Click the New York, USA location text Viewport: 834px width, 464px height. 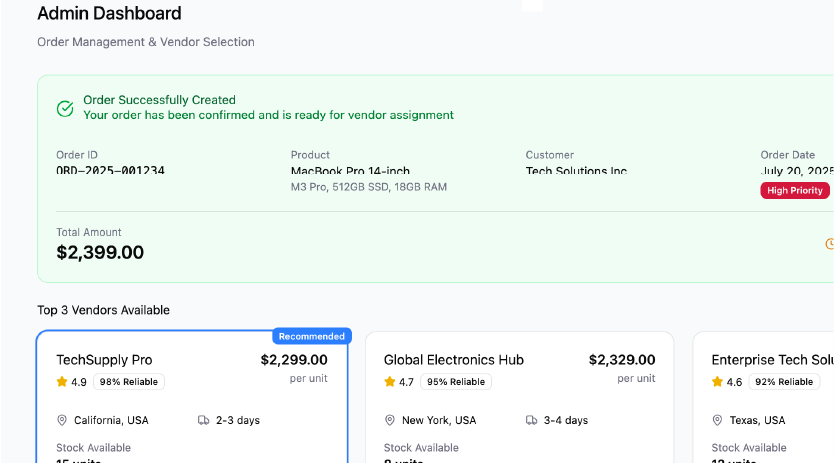pyautogui.click(x=439, y=420)
